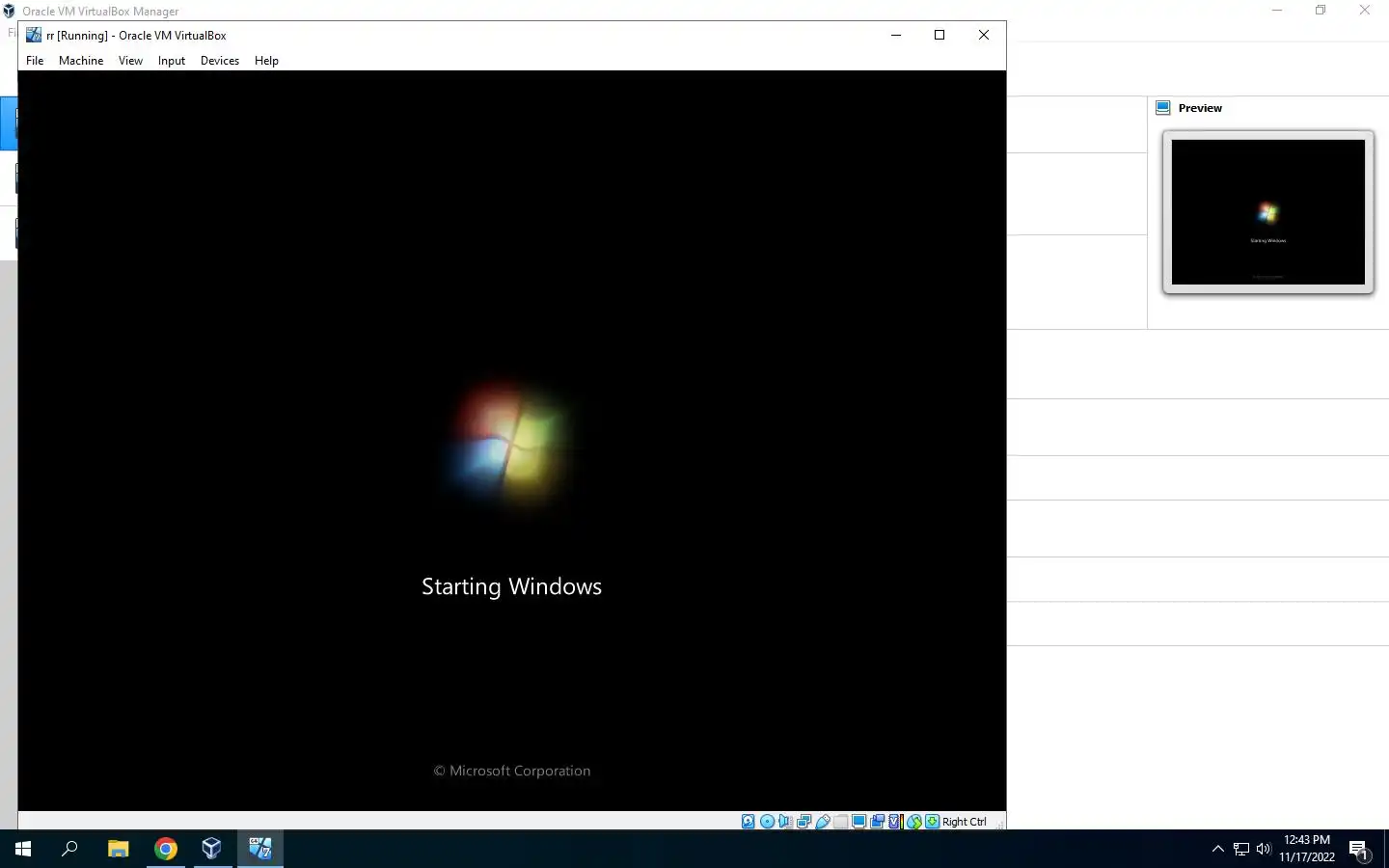Open File Explorer from taskbar
Image resolution: width=1389 pixels, height=868 pixels.
[118, 849]
